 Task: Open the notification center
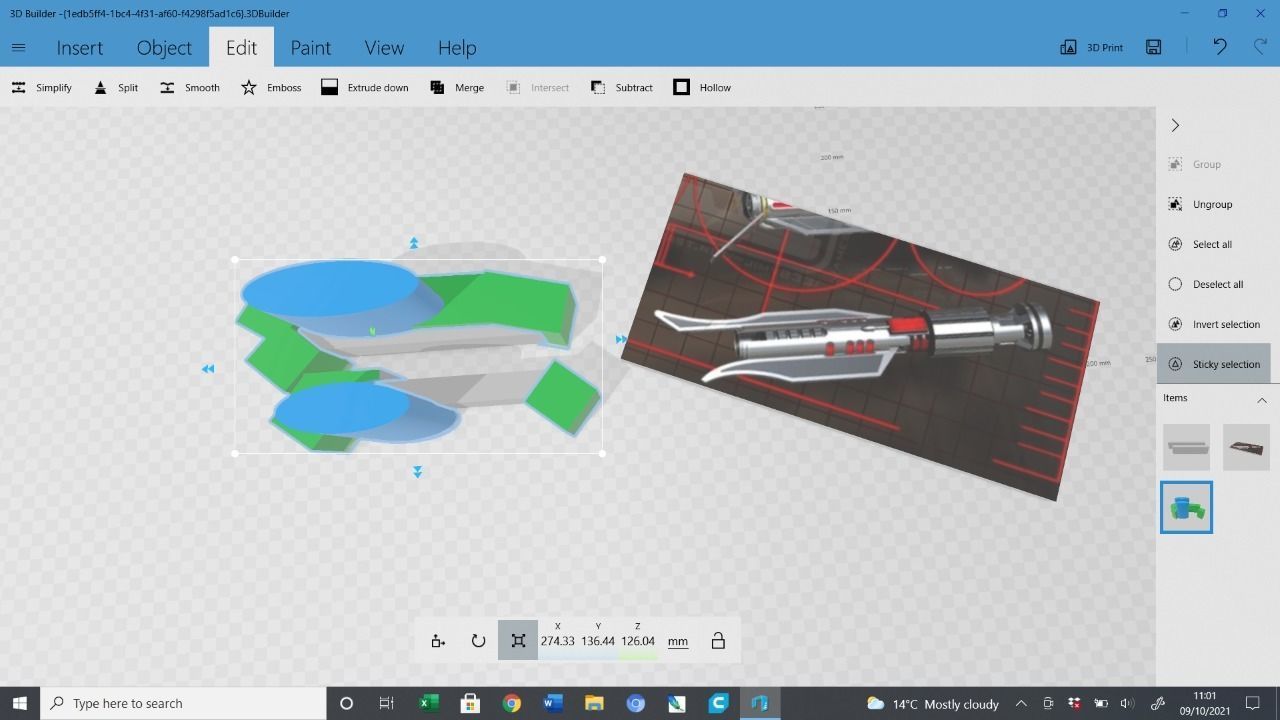click(1252, 703)
